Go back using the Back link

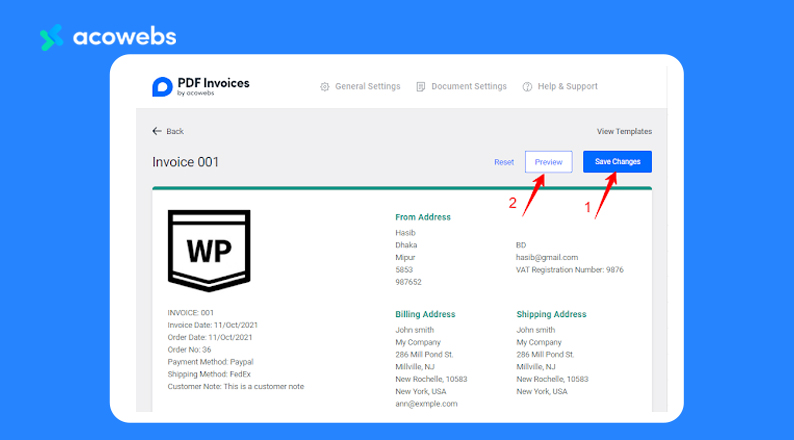point(168,131)
